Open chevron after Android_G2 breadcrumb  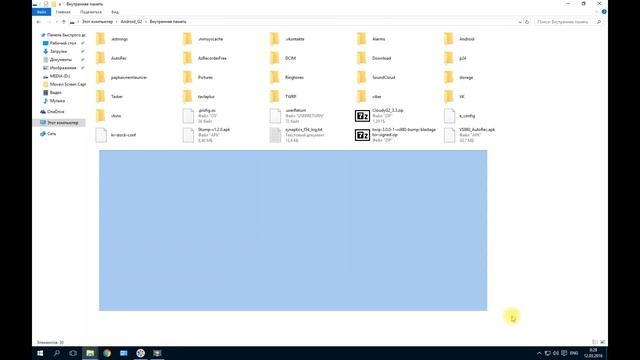(x=146, y=22)
